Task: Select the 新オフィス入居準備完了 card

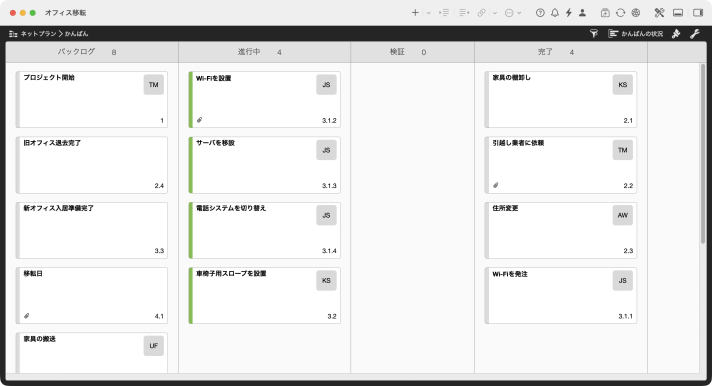Action: [92, 230]
